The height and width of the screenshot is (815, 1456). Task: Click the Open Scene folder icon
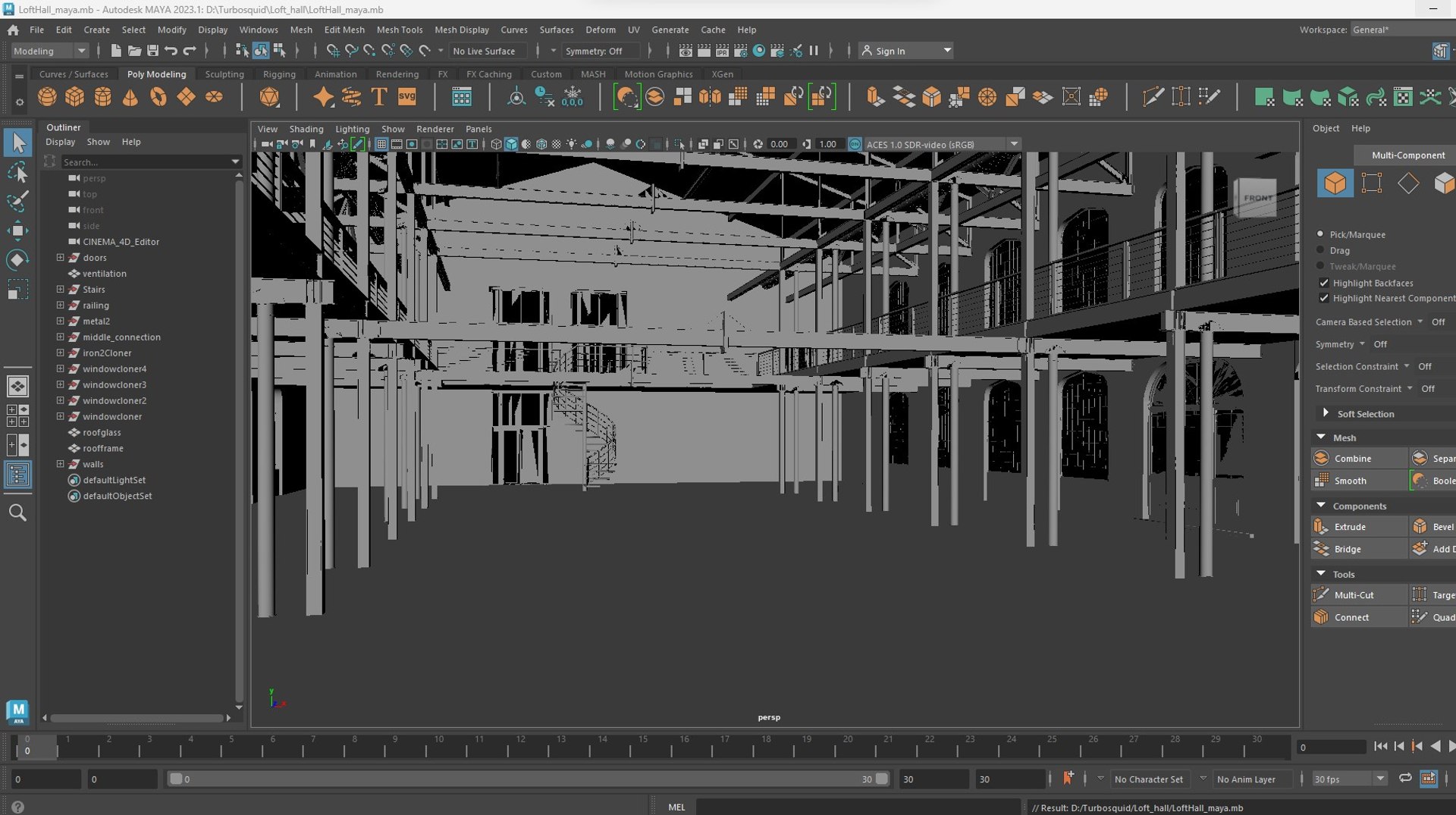(x=134, y=51)
